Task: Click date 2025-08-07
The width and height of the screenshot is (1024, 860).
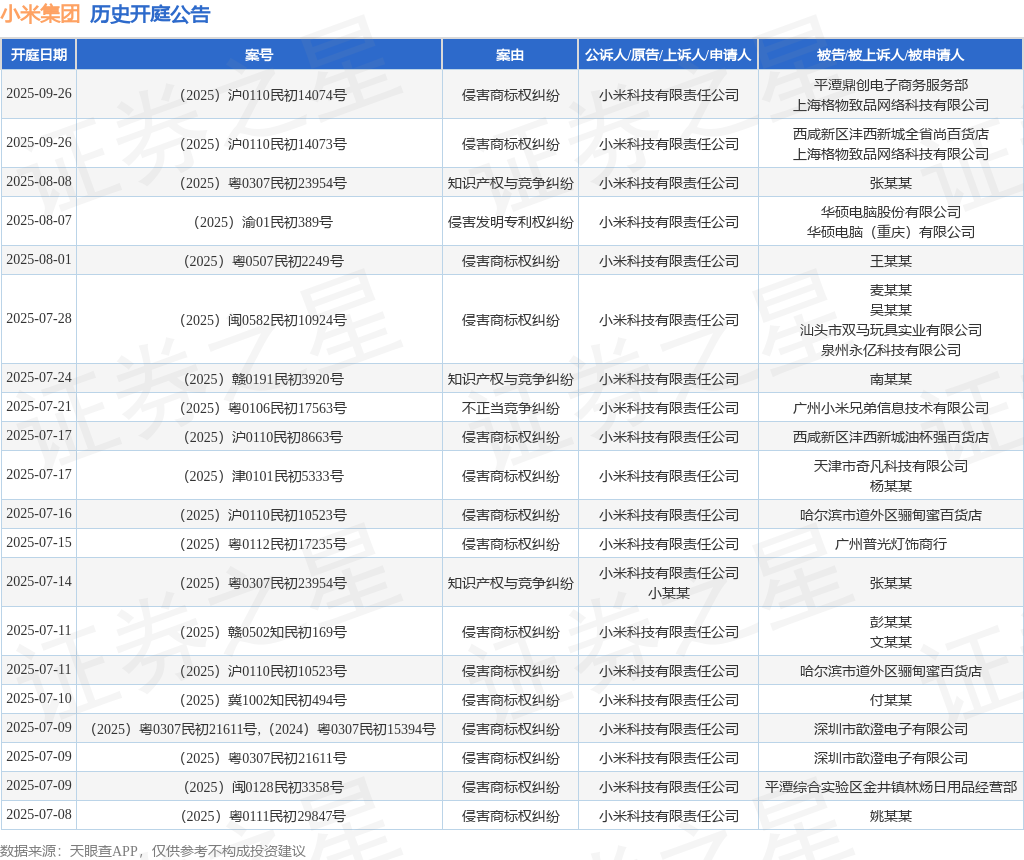Action: (x=39, y=221)
